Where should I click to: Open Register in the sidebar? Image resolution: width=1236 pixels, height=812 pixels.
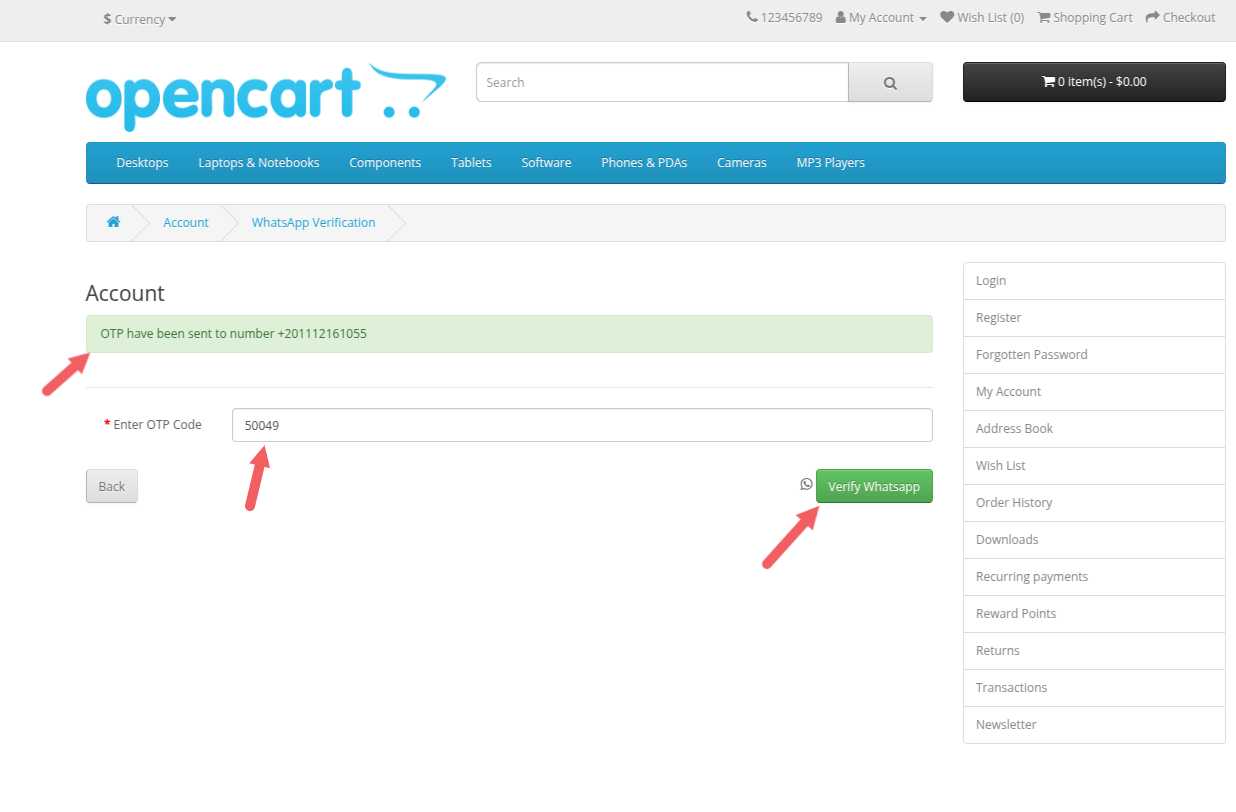coord(1094,318)
